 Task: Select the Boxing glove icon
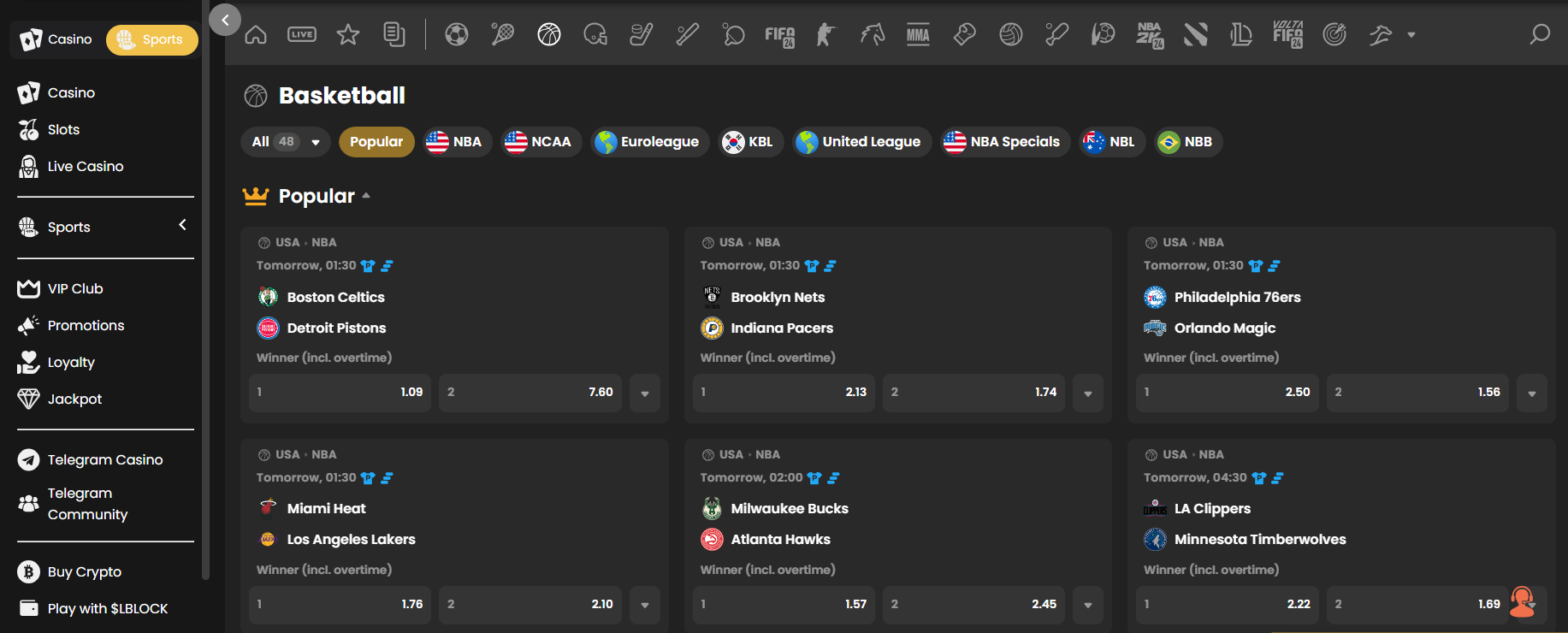pos(965,34)
